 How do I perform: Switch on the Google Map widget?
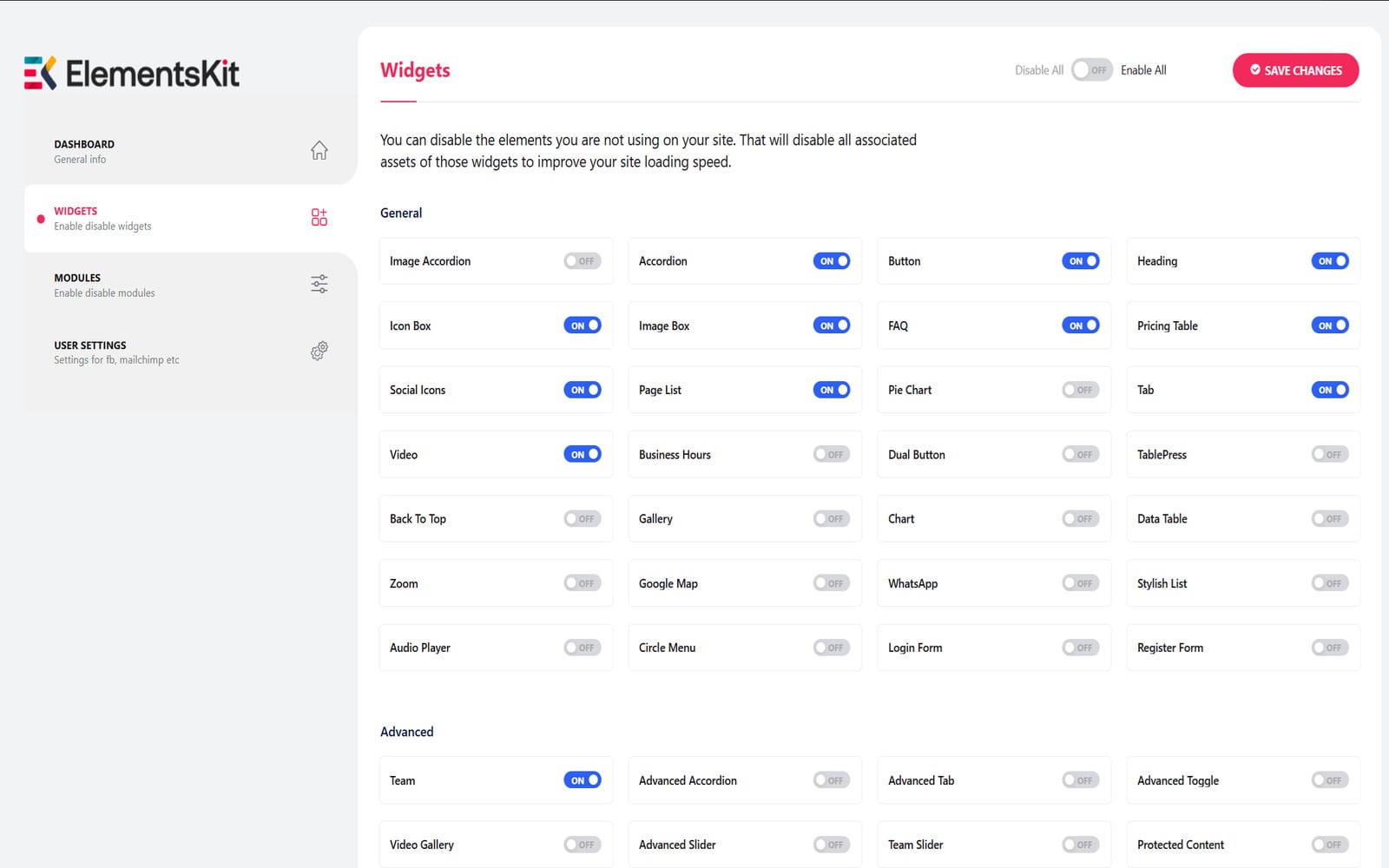[832, 583]
